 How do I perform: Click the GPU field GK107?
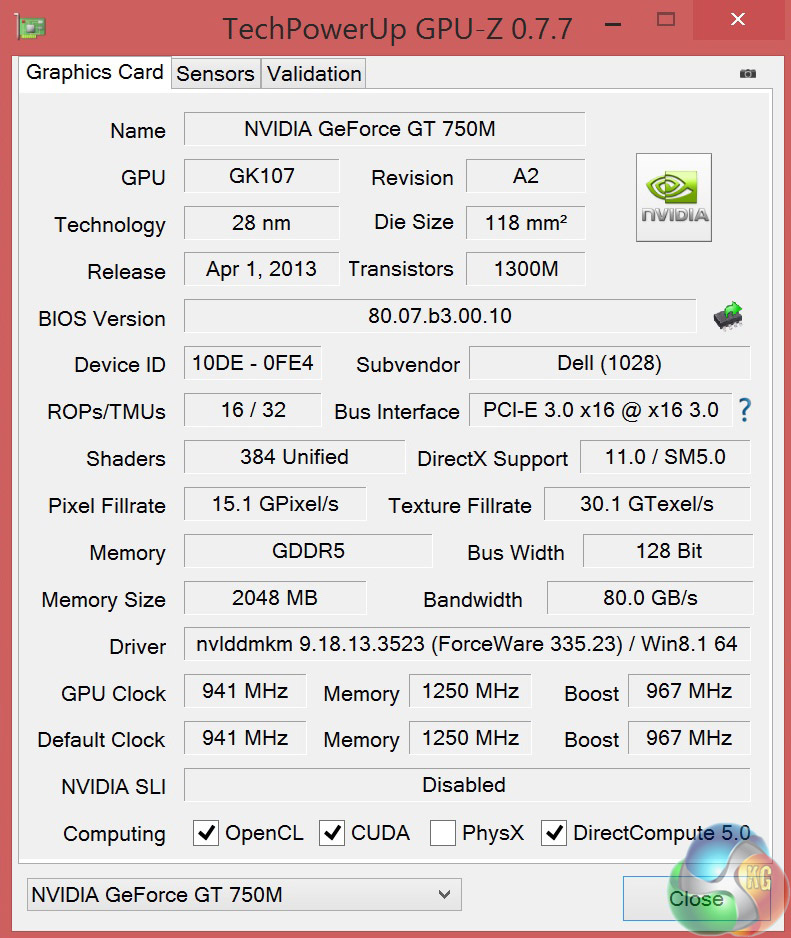[x=261, y=176]
